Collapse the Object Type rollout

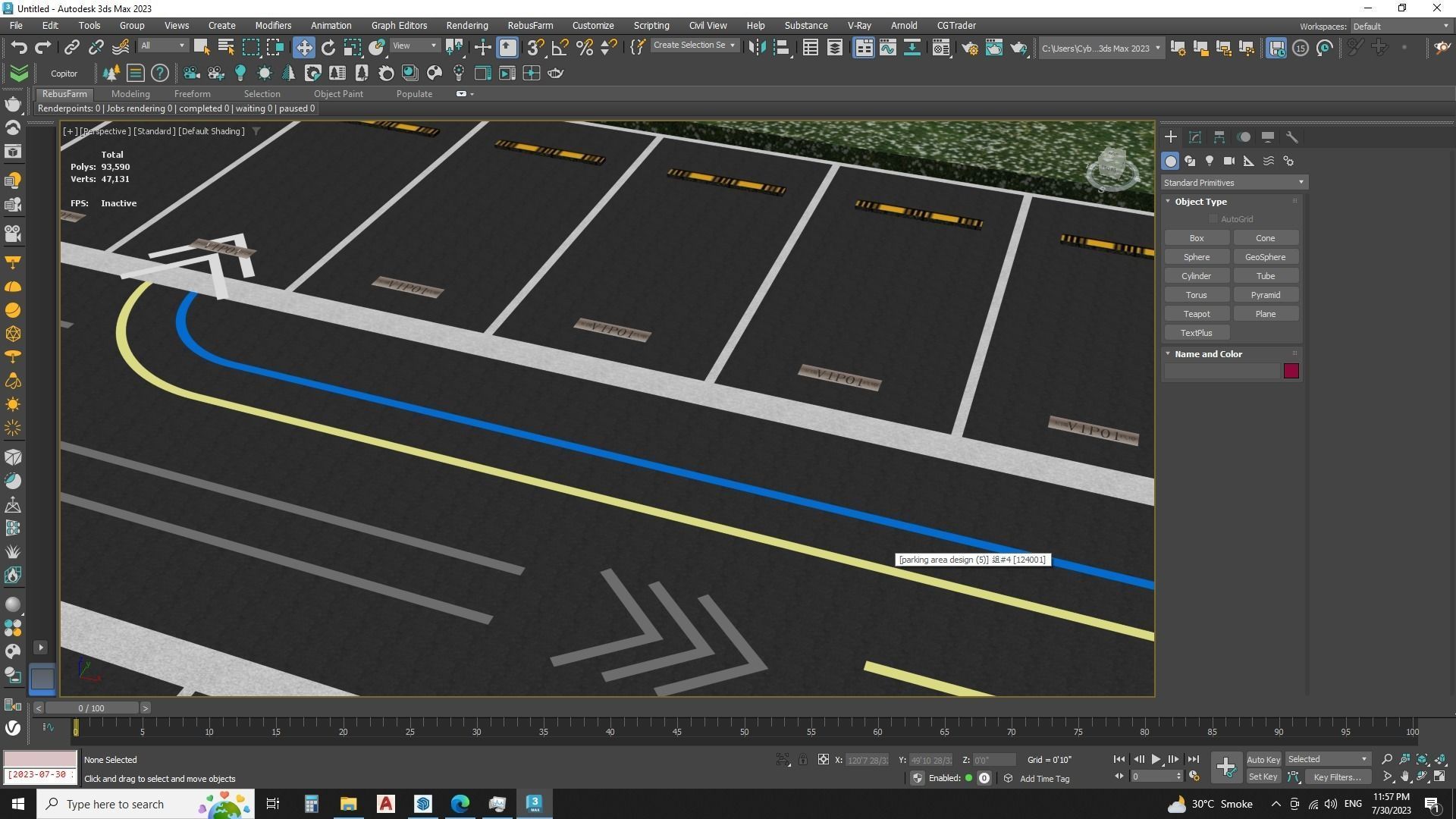point(1169,202)
